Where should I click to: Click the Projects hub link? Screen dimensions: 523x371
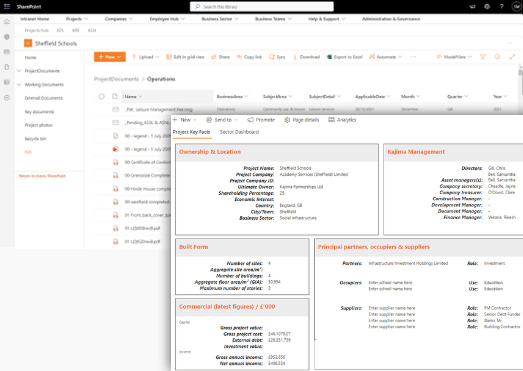pos(37,30)
